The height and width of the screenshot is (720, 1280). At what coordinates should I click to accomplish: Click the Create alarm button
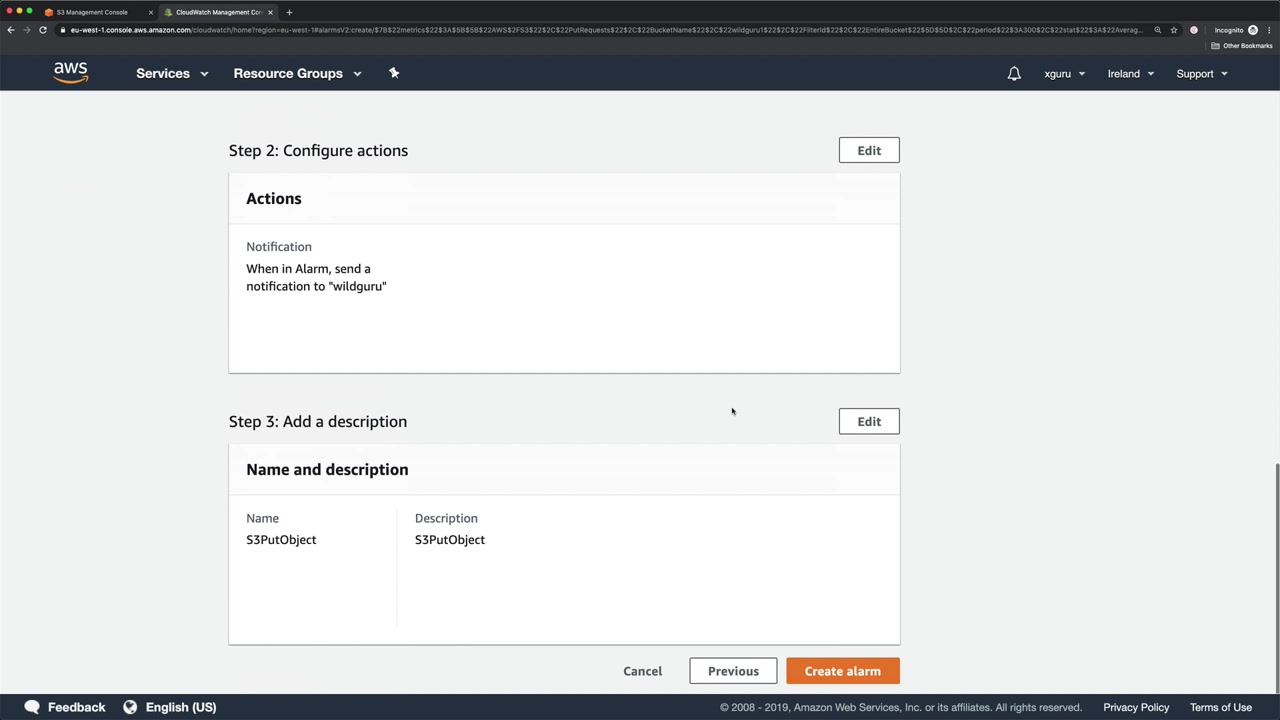point(842,671)
